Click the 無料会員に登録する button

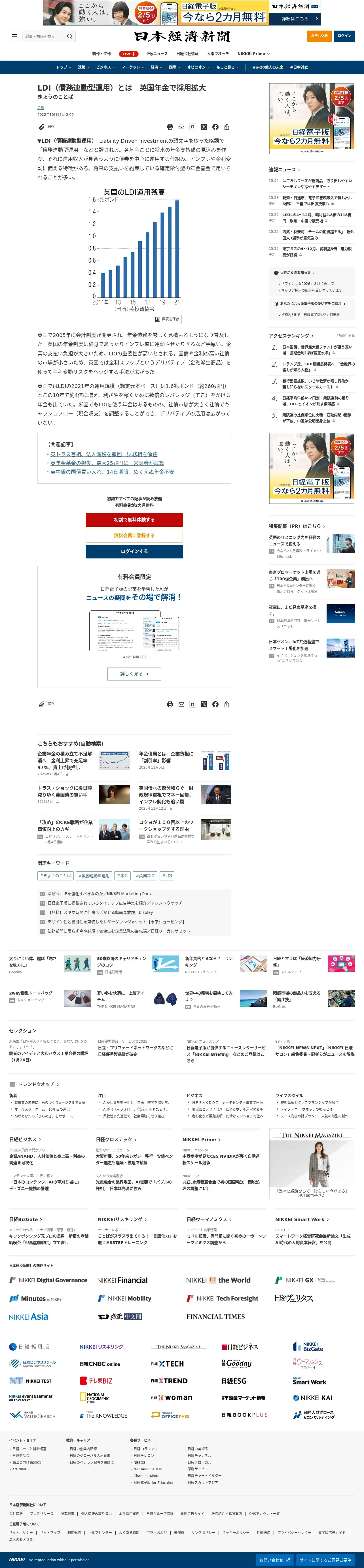point(134,536)
